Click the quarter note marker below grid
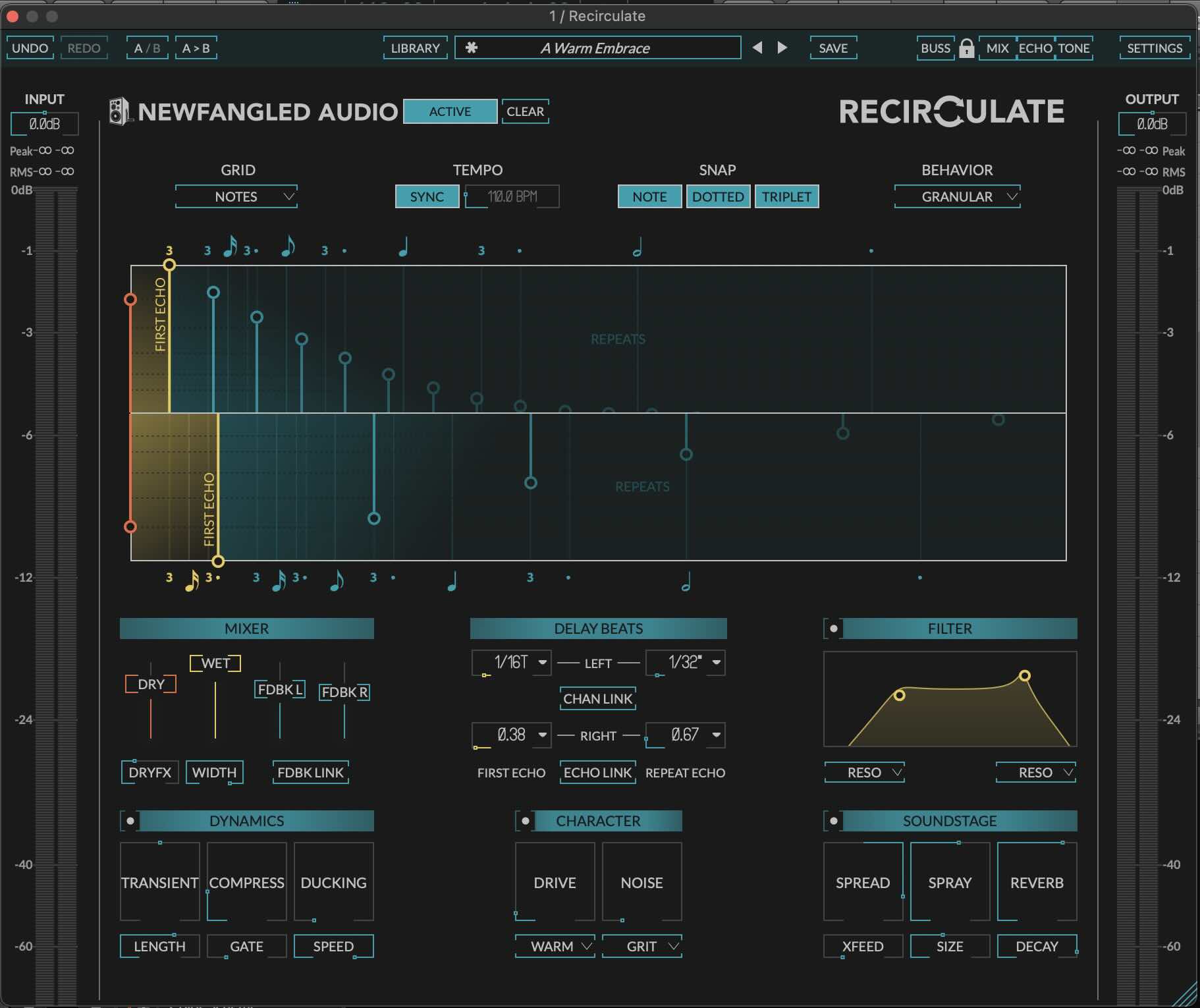Screen dimensions: 1200x1008 click(452, 581)
